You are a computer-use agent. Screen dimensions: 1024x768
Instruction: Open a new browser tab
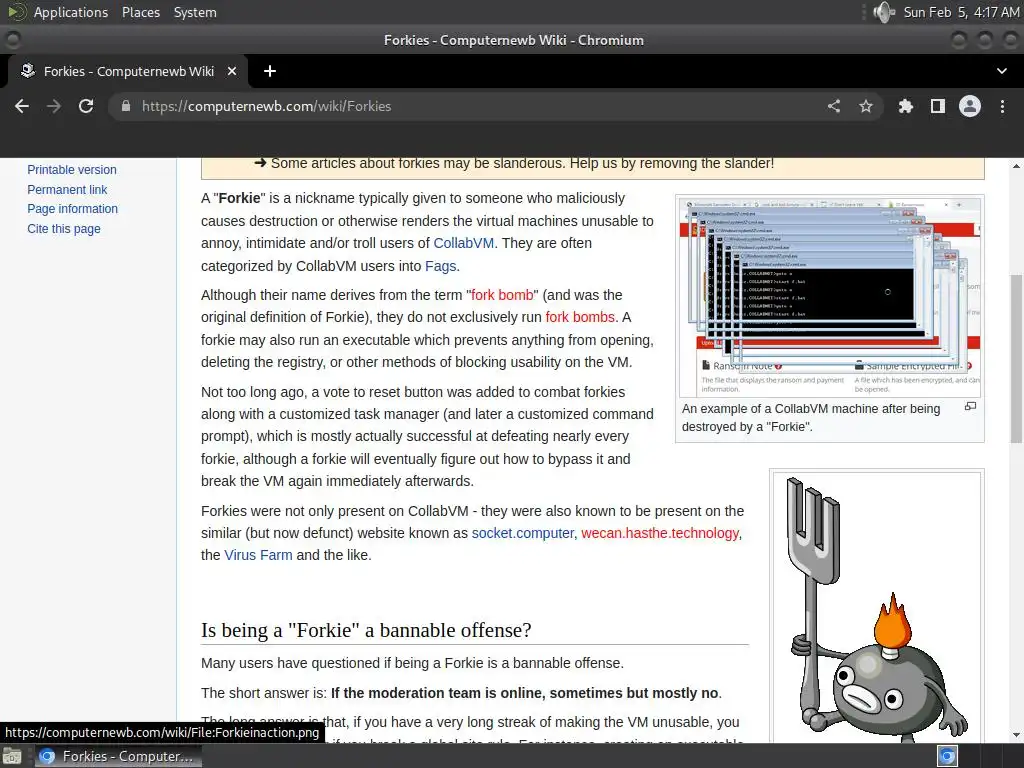270,71
